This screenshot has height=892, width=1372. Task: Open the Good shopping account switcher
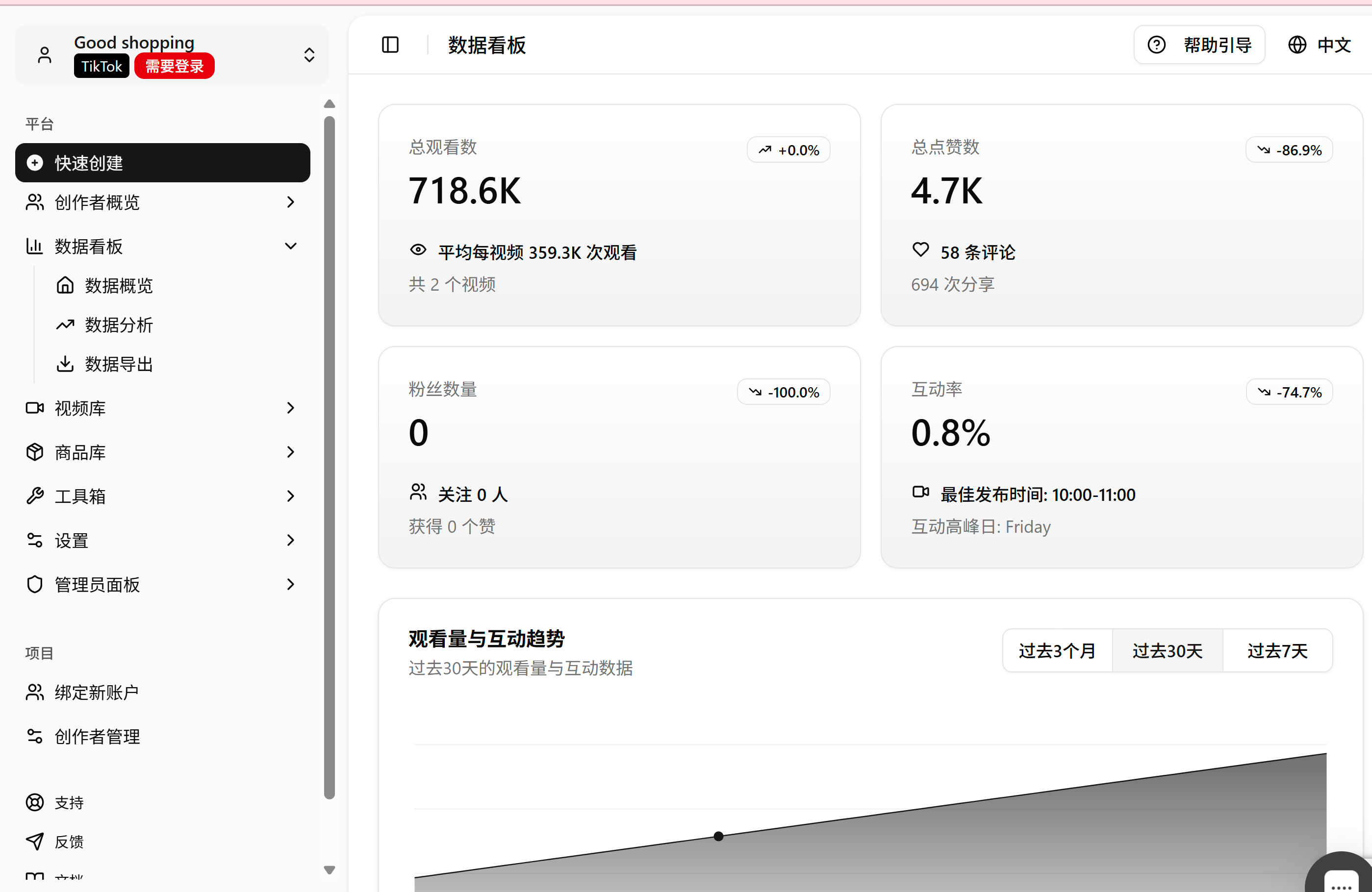pos(309,55)
